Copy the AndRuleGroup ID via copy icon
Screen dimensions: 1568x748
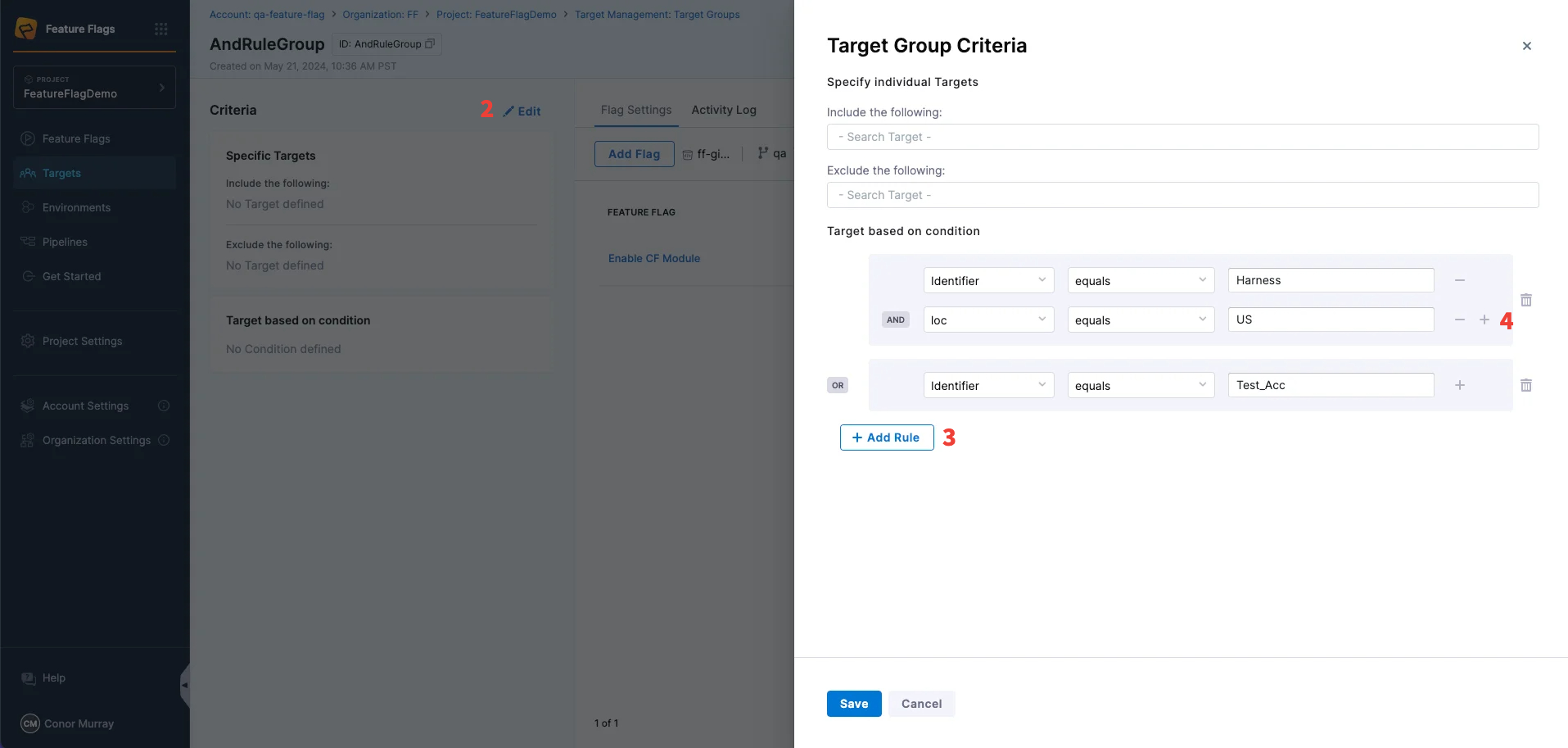(x=430, y=44)
